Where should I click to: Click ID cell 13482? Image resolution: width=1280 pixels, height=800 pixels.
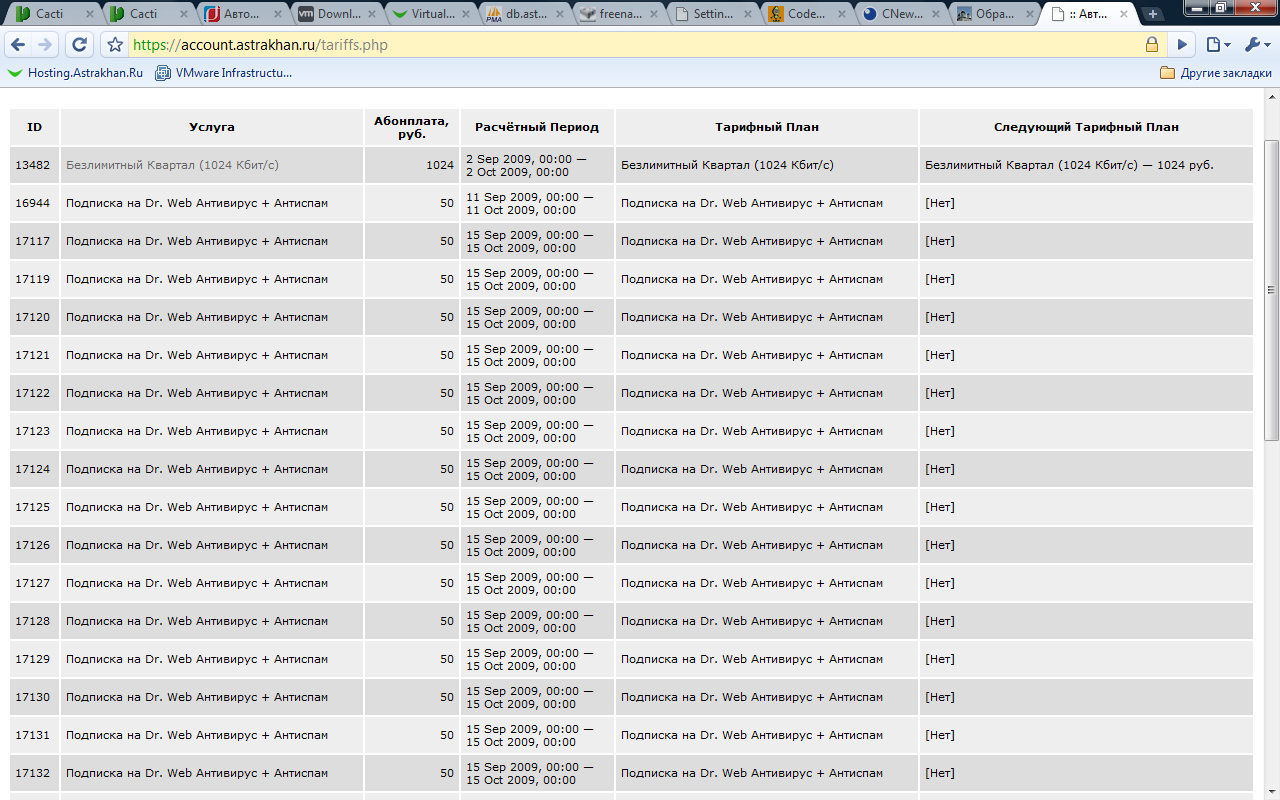point(35,165)
